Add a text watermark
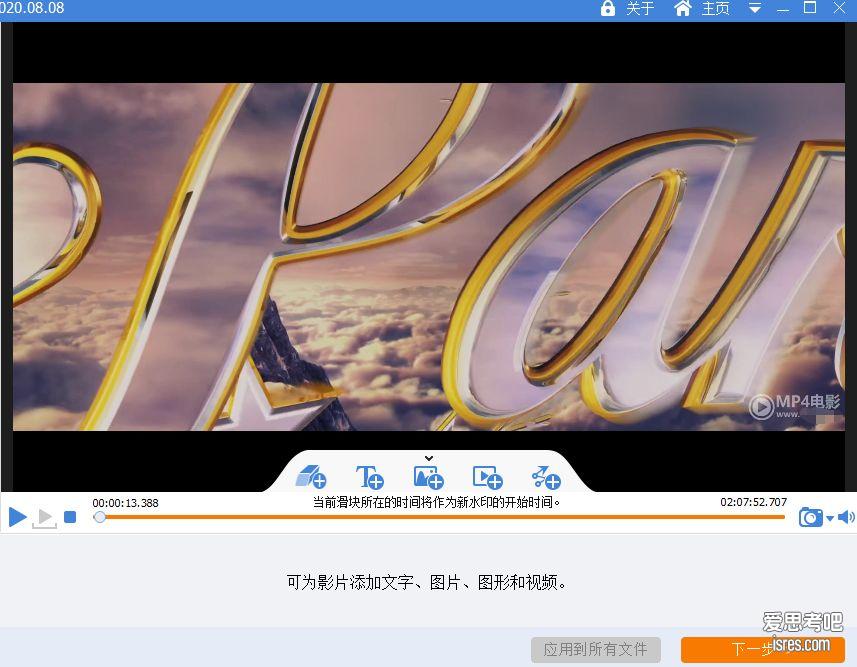The height and width of the screenshot is (667, 857). pos(369,477)
